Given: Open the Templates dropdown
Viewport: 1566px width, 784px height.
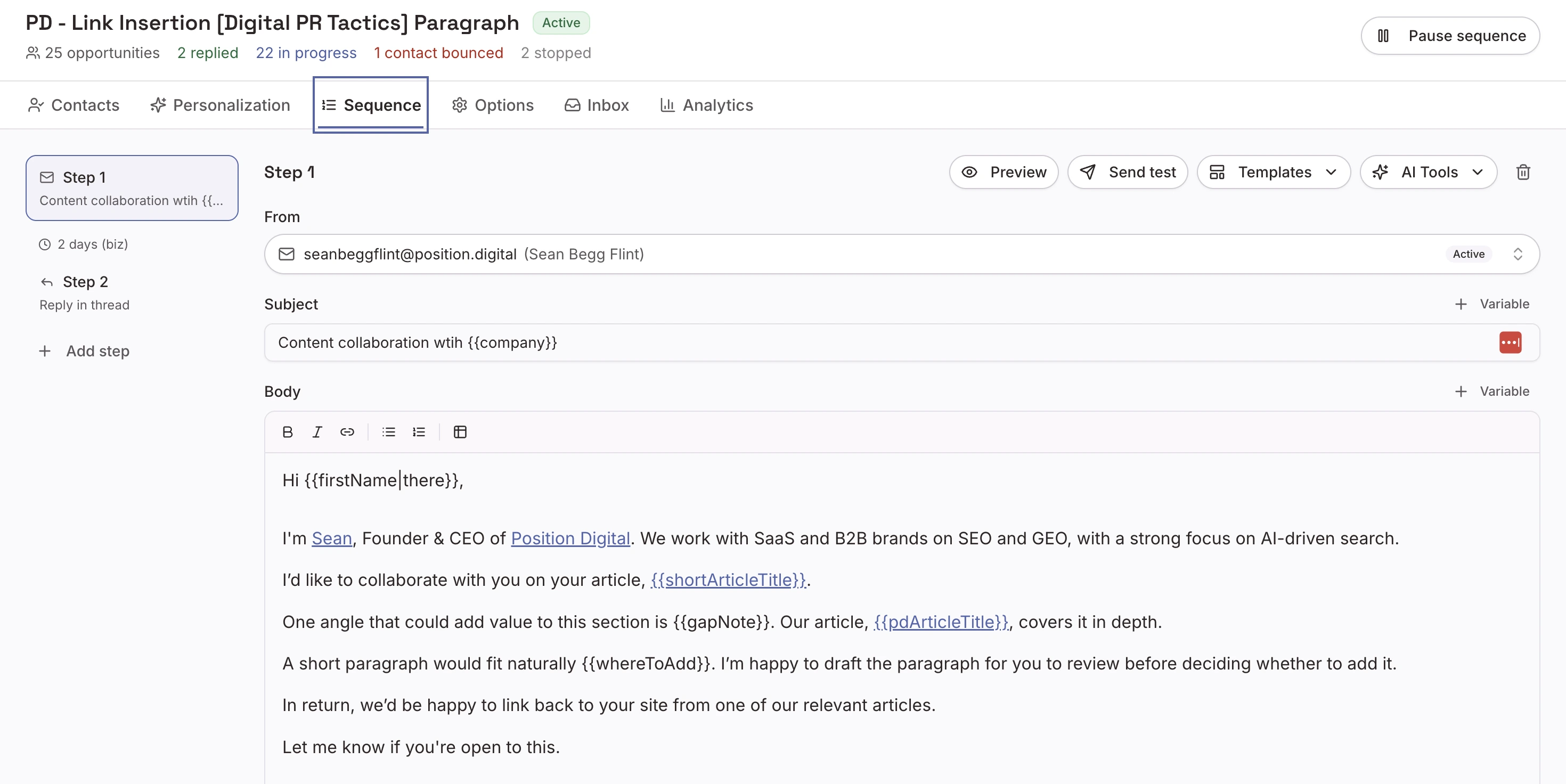Looking at the screenshot, I should click(1274, 172).
